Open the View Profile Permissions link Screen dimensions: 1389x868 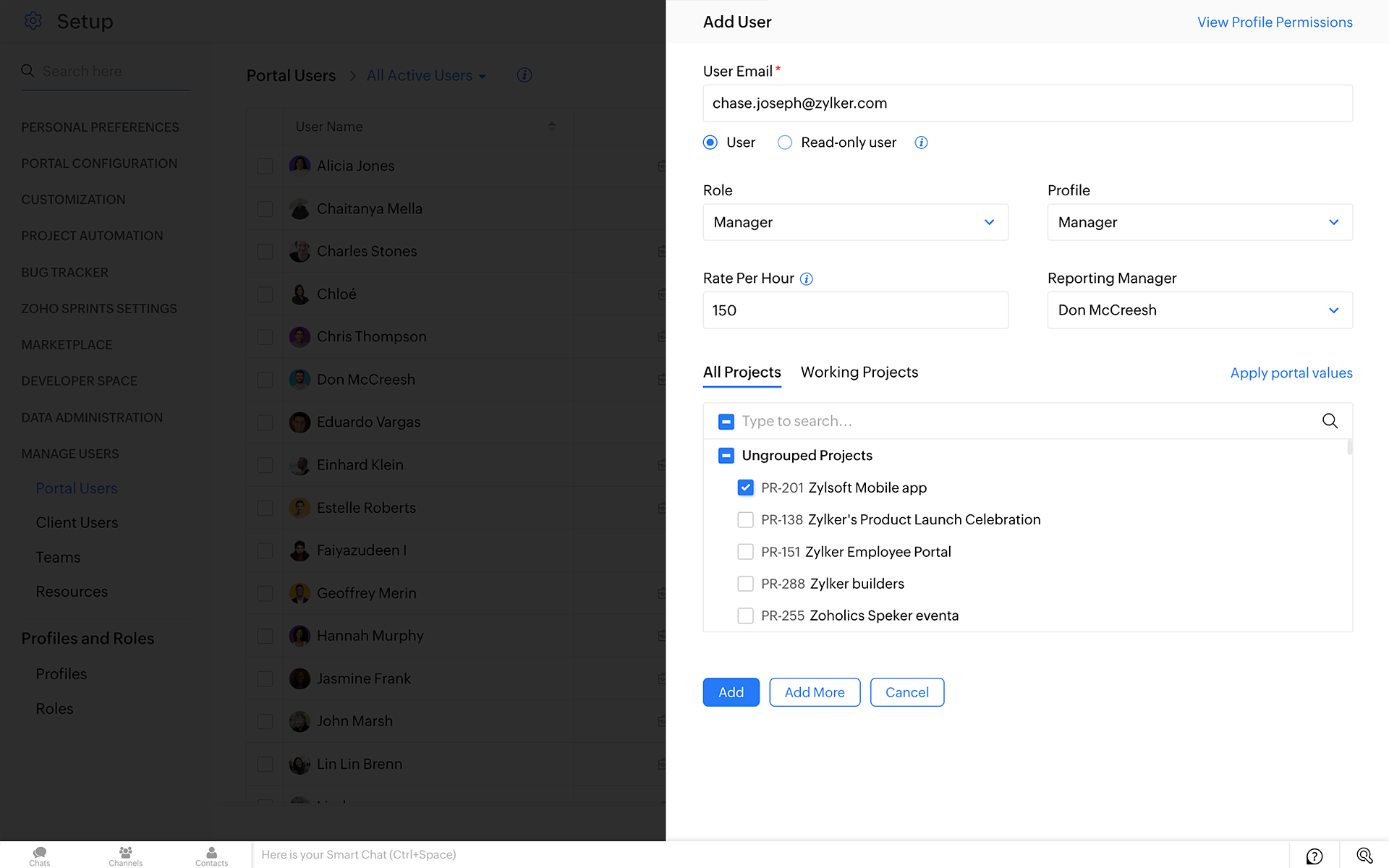(x=1275, y=22)
